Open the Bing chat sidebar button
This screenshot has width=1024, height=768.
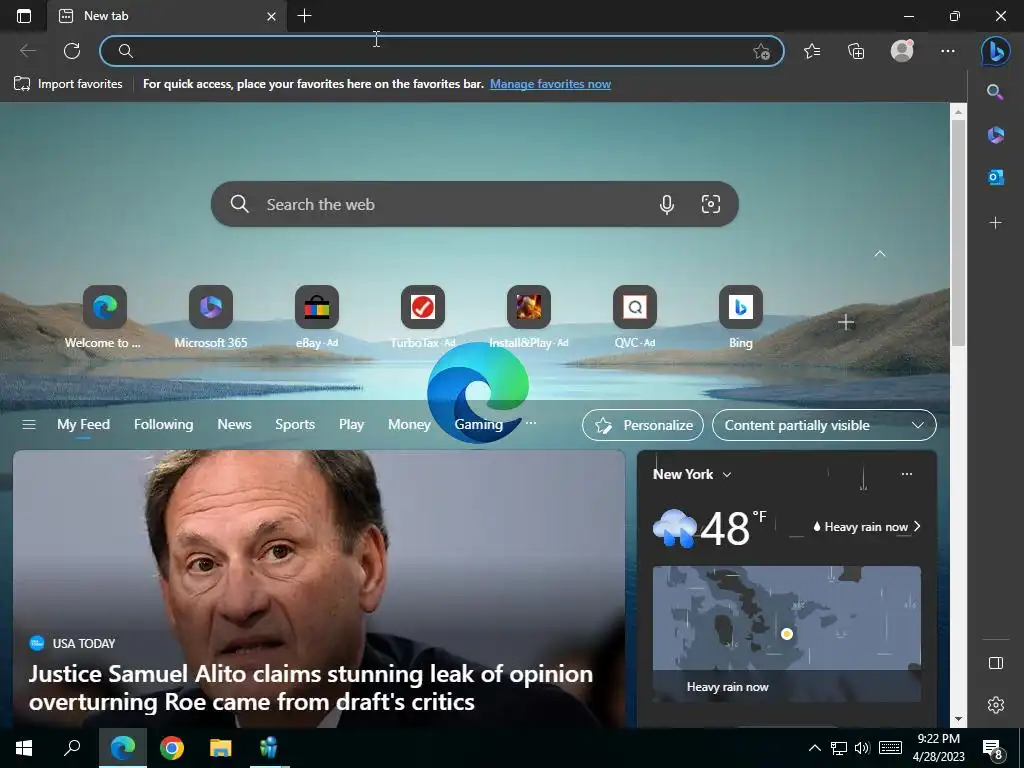pyautogui.click(x=995, y=51)
